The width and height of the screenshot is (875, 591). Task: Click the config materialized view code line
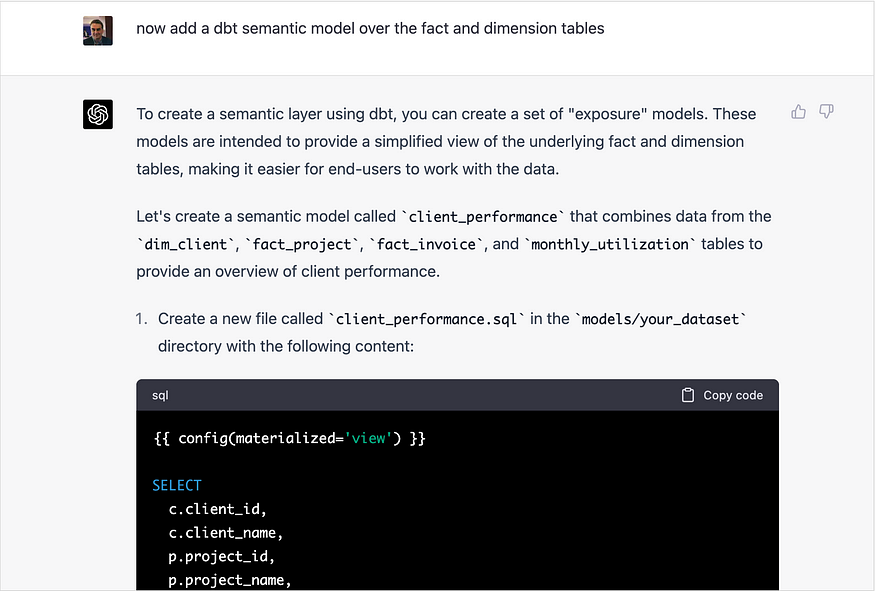pos(289,439)
